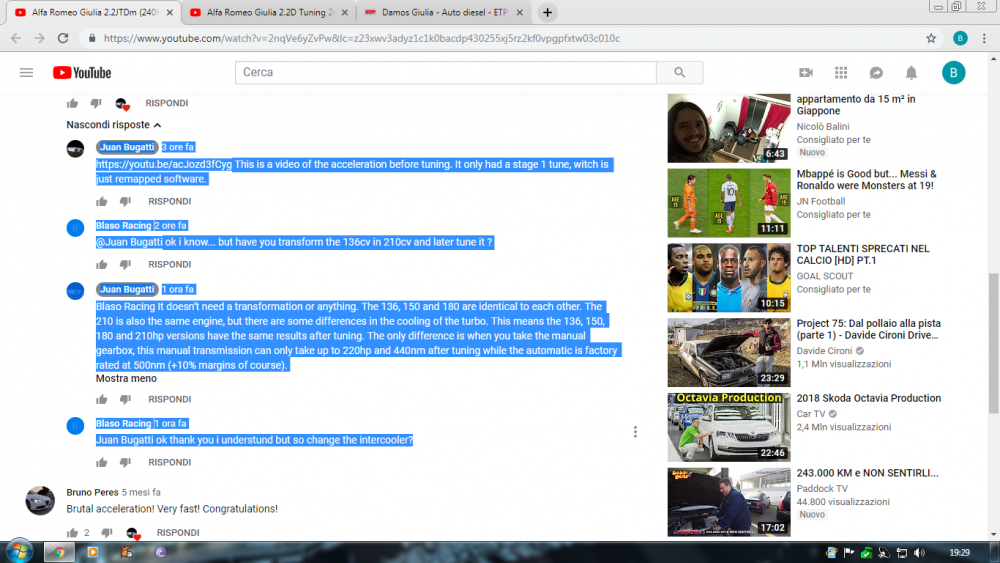
Task: Click the taskbar clock 19:29
Action: (x=959, y=553)
